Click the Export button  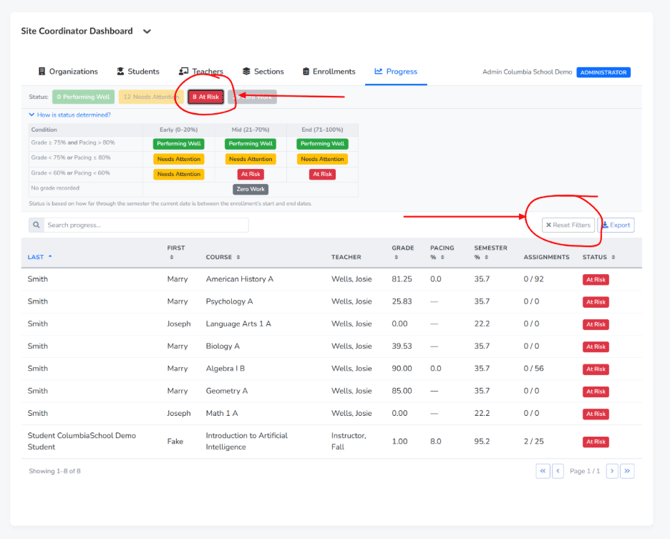point(616,225)
